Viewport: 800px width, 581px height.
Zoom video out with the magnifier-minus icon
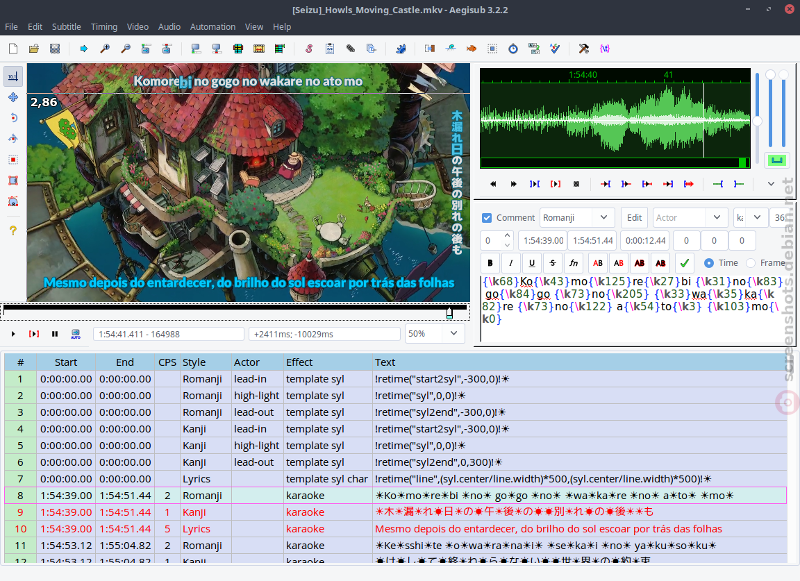(126, 49)
